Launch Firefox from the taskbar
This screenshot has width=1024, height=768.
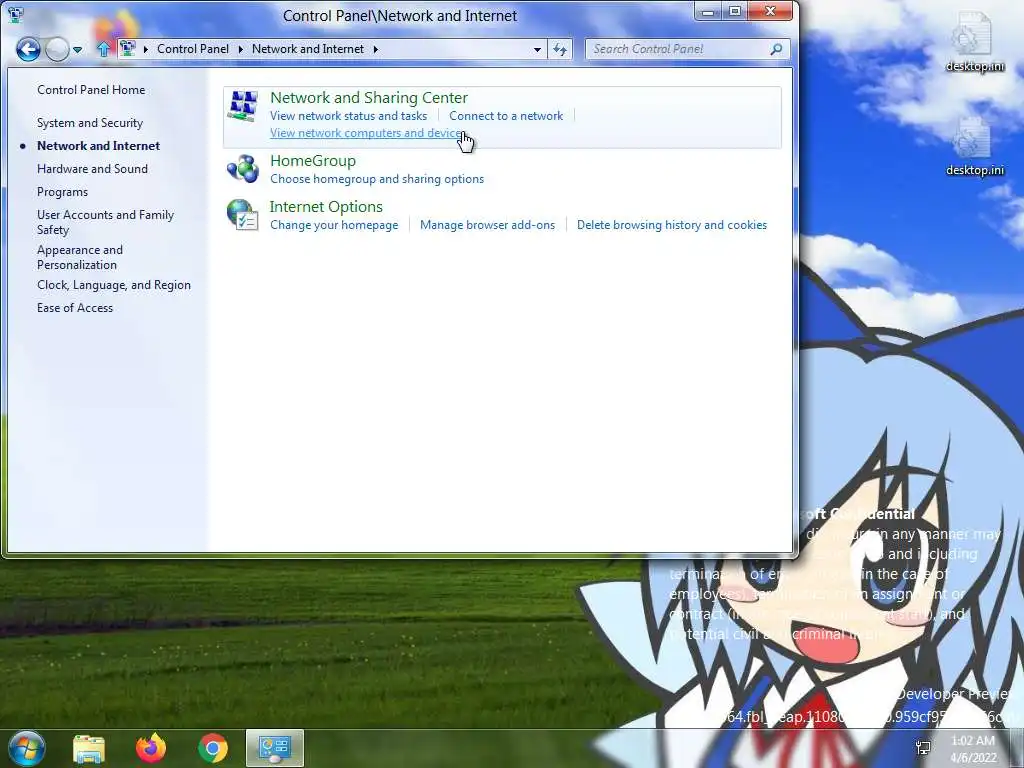[x=151, y=748]
